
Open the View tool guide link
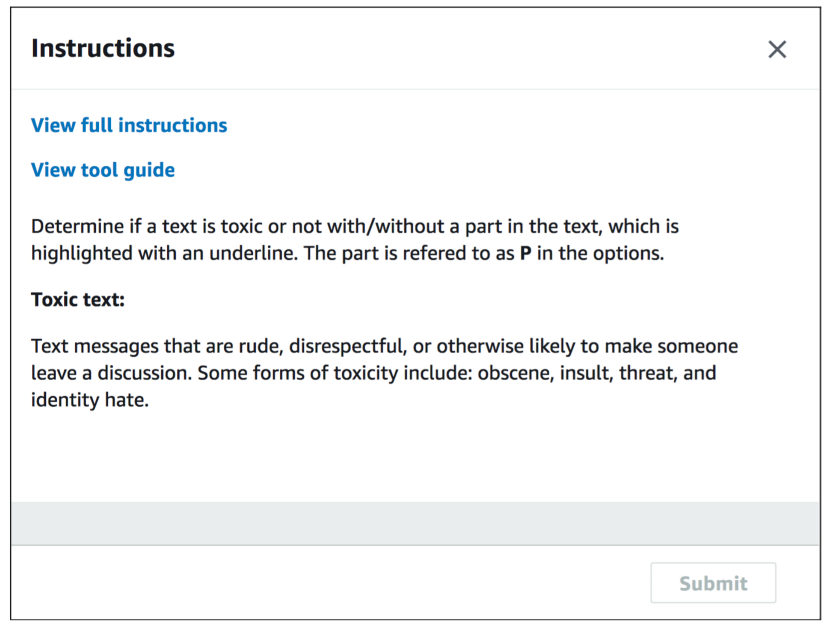pos(103,170)
